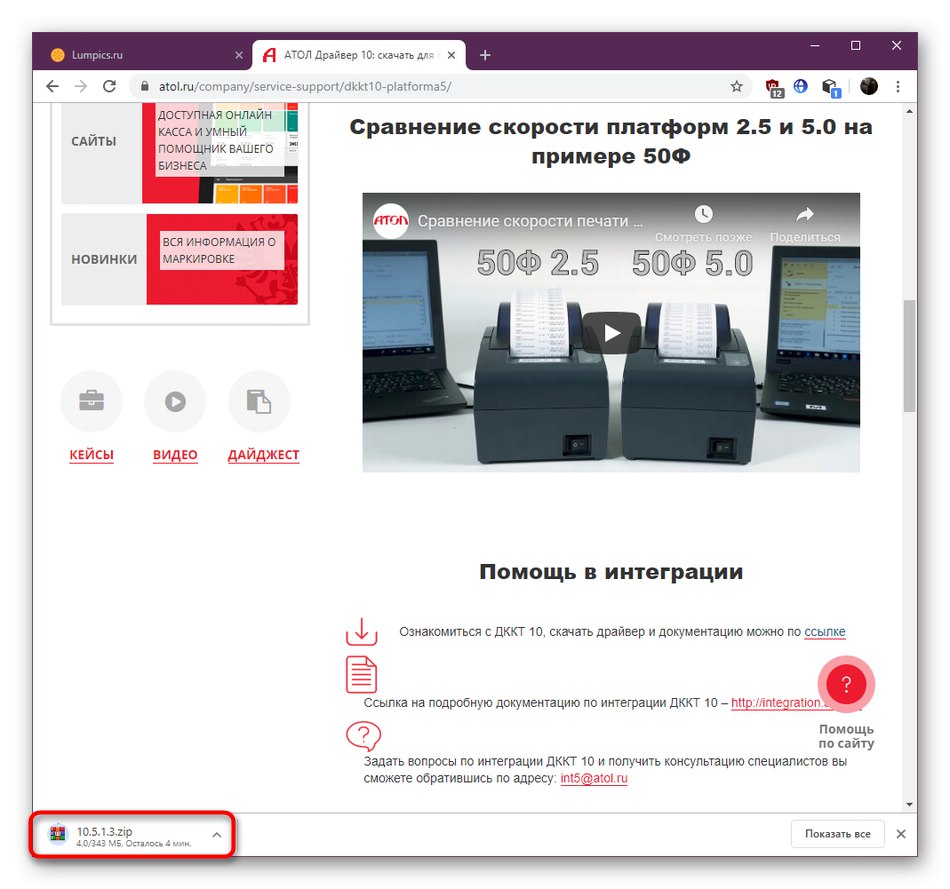The height and width of the screenshot is (889, 950).
Task: Close the downloads bar
Action: pyautogui.click(x=901, y=834)
